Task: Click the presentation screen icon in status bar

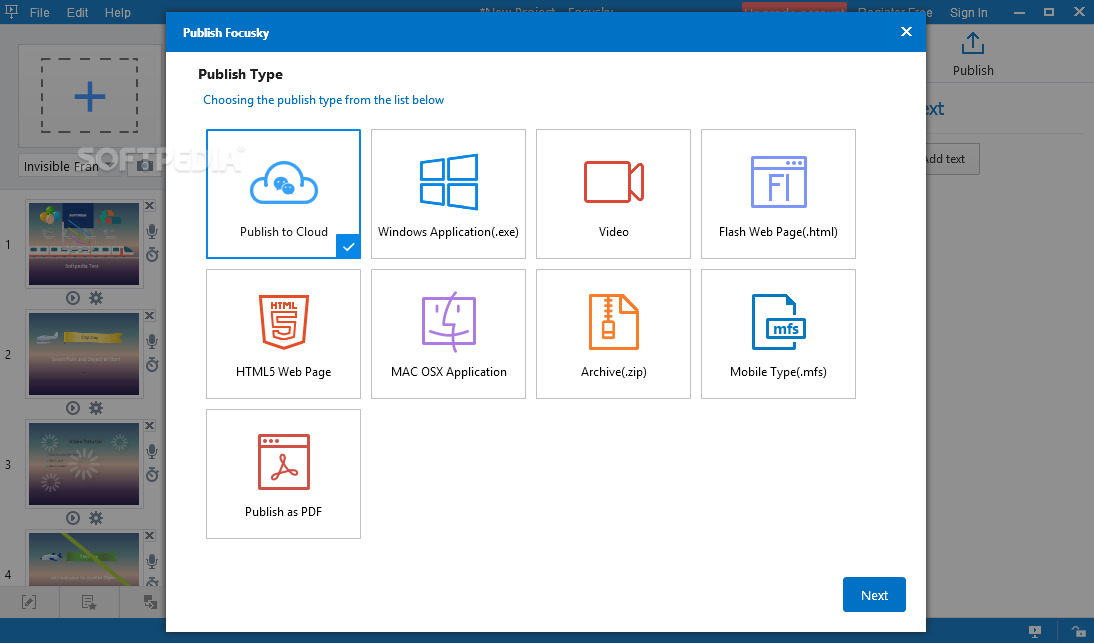Action: pos(1035,631)
